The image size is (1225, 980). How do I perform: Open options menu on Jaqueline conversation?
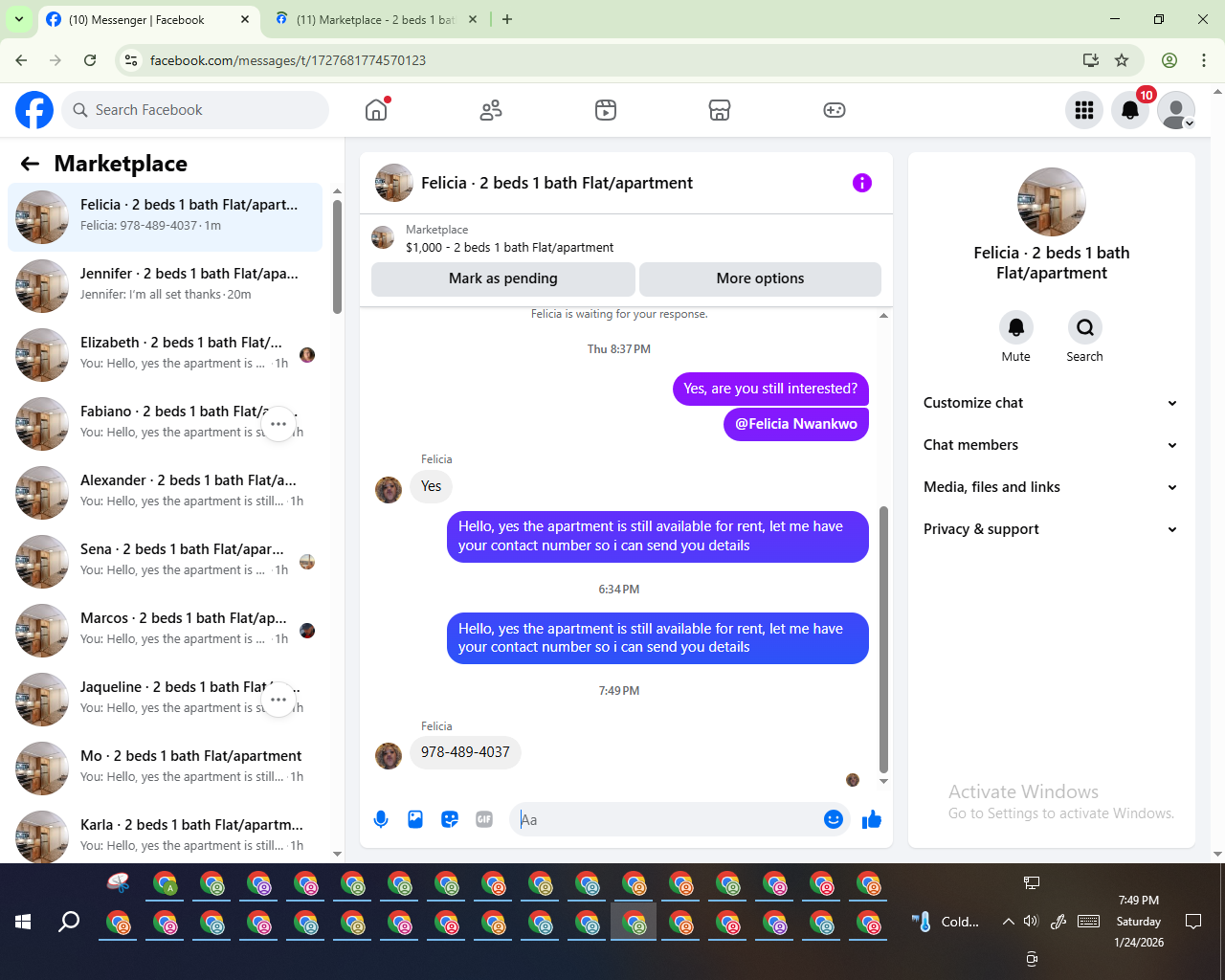pyautogui.click(x=278, y=700)
